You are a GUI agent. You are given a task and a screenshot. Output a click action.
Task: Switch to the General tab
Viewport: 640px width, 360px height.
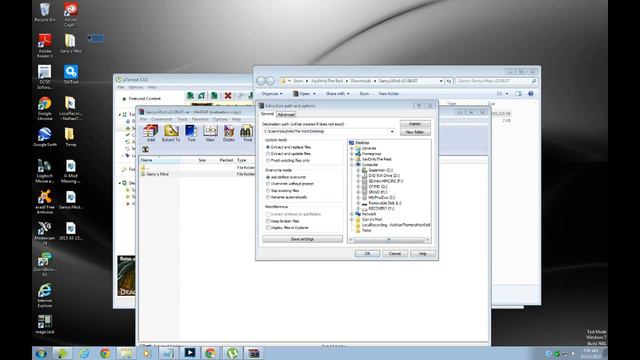pos(267,114)
